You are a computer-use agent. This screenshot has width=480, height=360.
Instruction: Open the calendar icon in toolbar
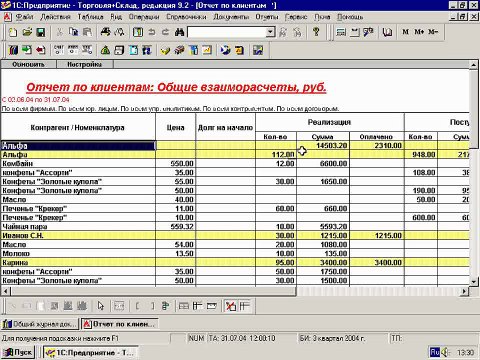(x=354, y=32)
